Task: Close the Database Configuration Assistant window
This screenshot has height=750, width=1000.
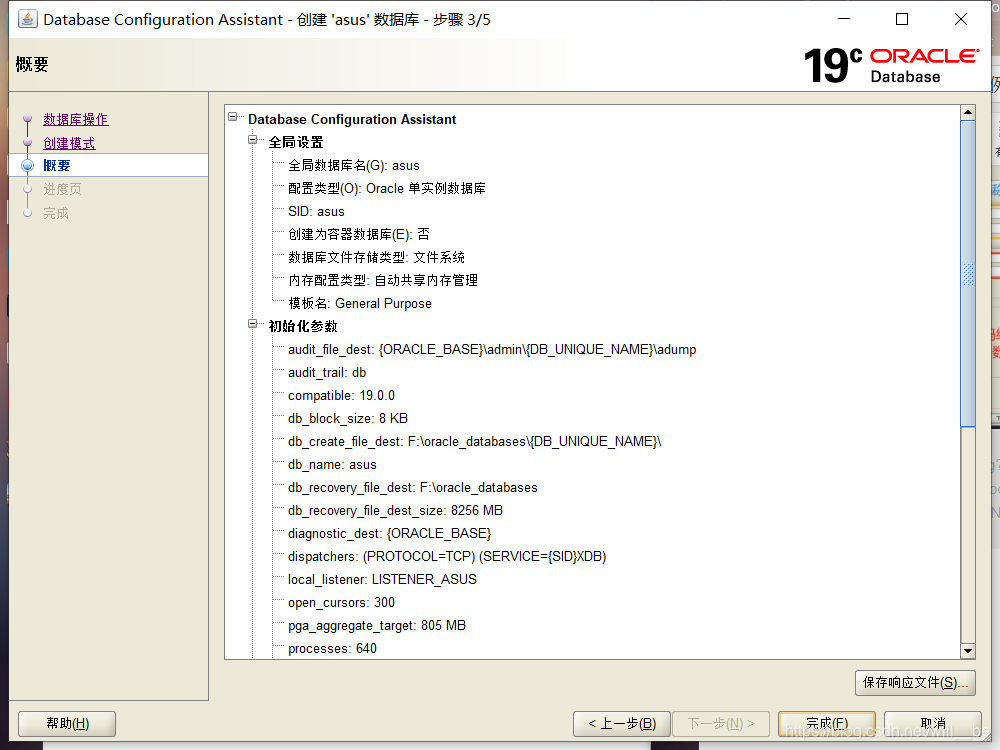Action: 960,19
